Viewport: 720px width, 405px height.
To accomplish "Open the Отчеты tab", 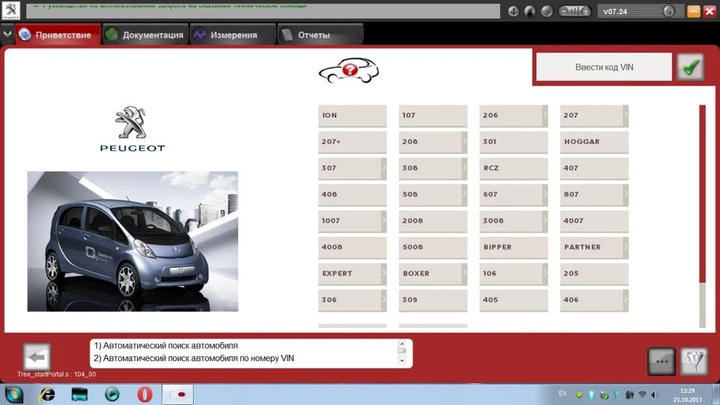I will coord(320,34).
